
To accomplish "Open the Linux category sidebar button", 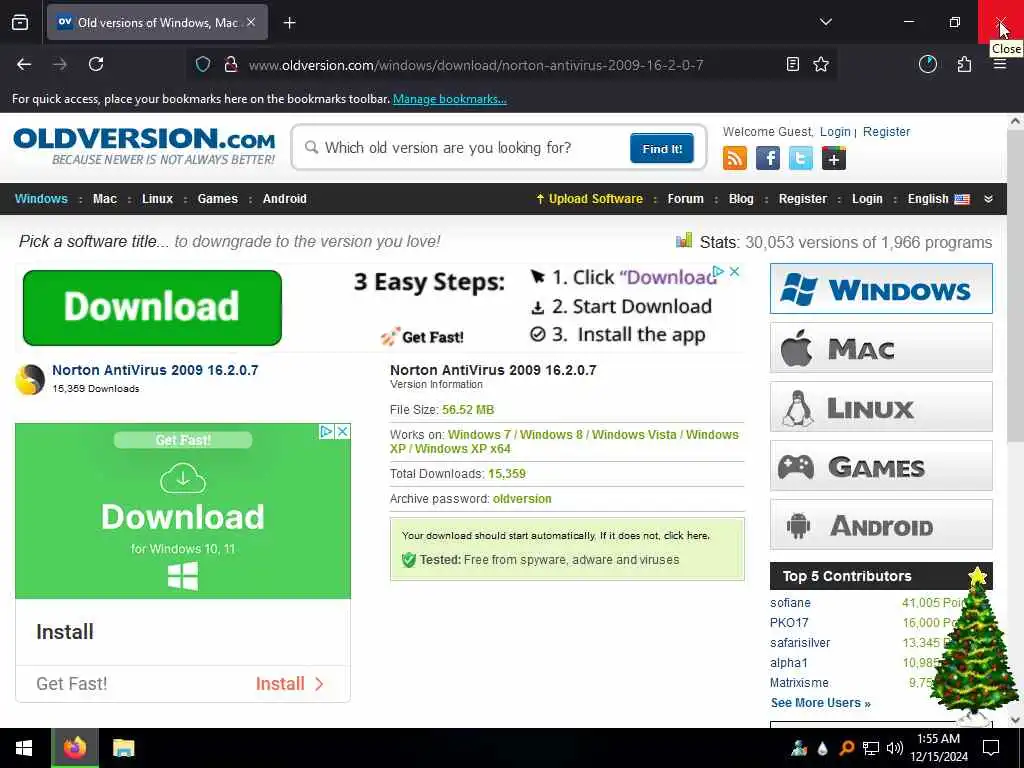I will (881, 407).
